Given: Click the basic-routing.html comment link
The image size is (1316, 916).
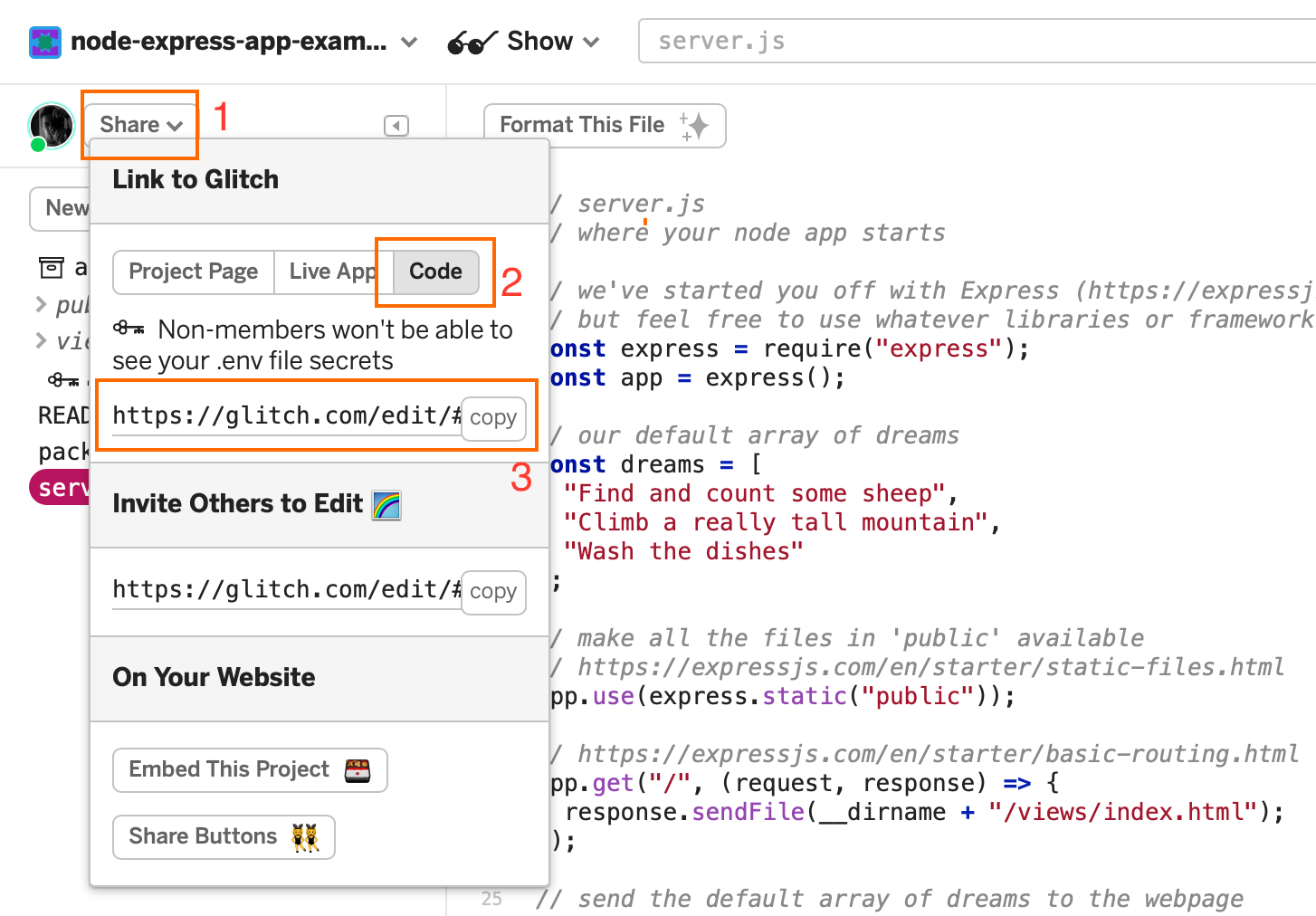Looking at the screenshot, I should coord(938,754).
